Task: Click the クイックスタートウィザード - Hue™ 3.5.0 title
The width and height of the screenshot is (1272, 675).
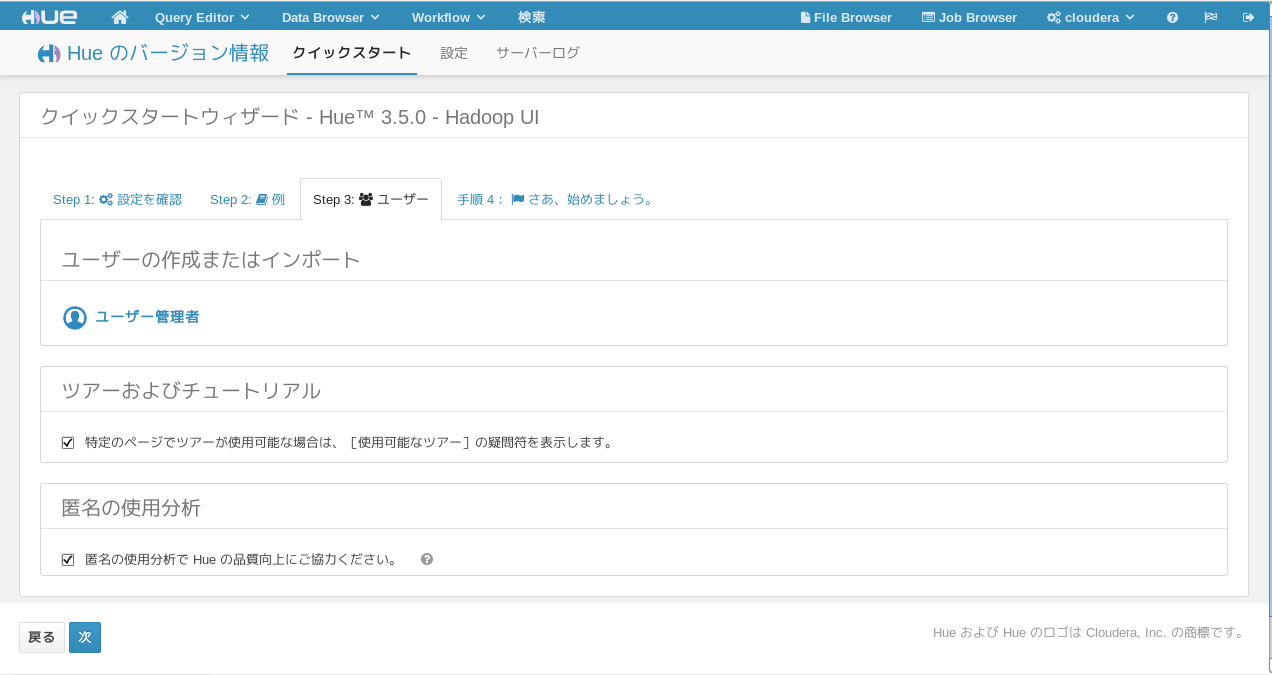Action: (x=290, y=116)
